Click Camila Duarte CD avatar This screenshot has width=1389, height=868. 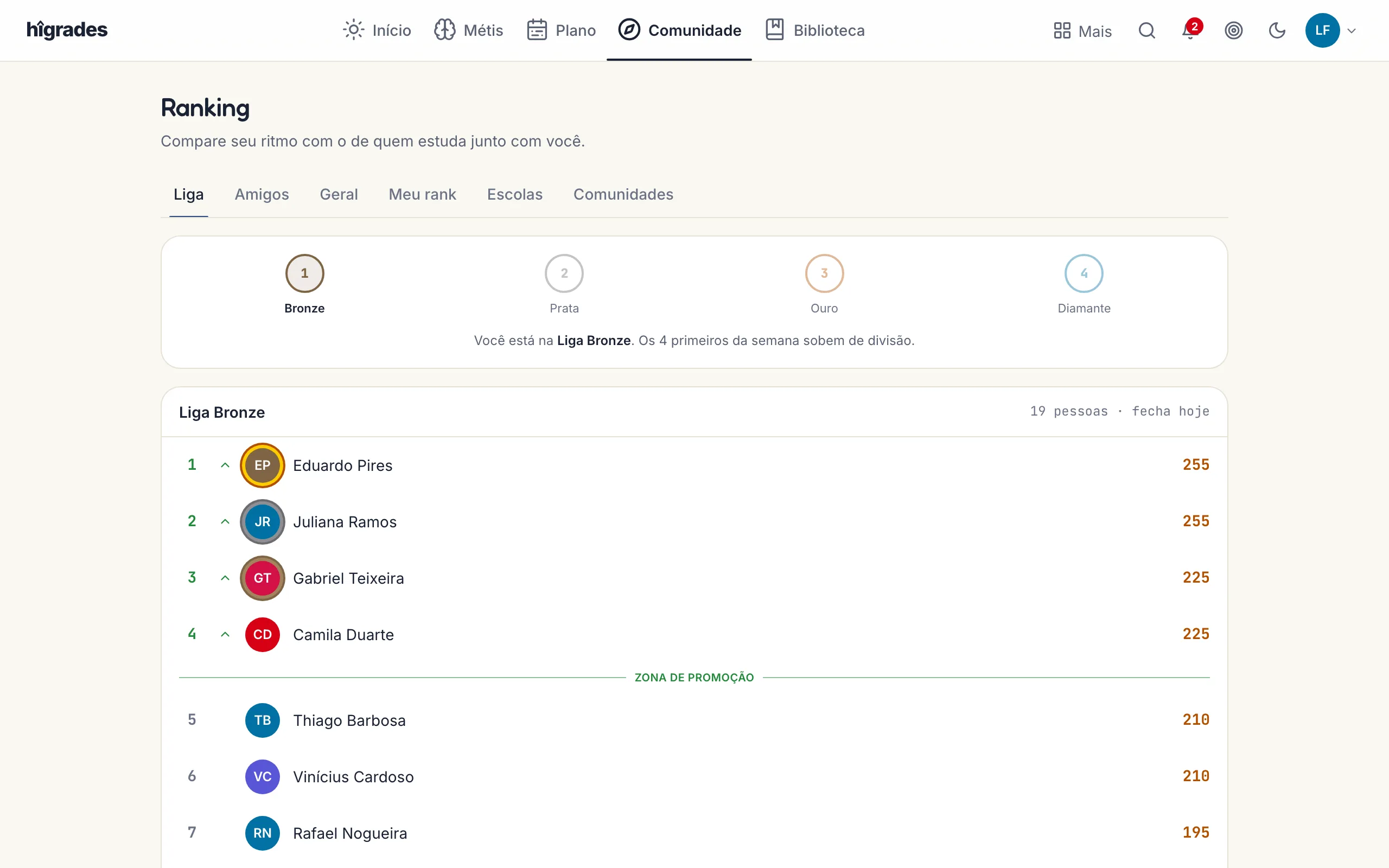pyautogui.click(x=262, y=634)
